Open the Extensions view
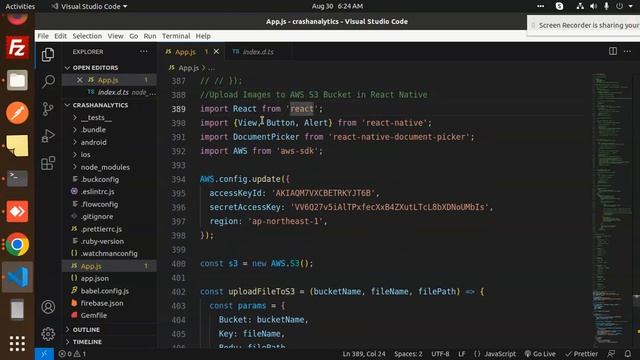 tap(48, 163)
